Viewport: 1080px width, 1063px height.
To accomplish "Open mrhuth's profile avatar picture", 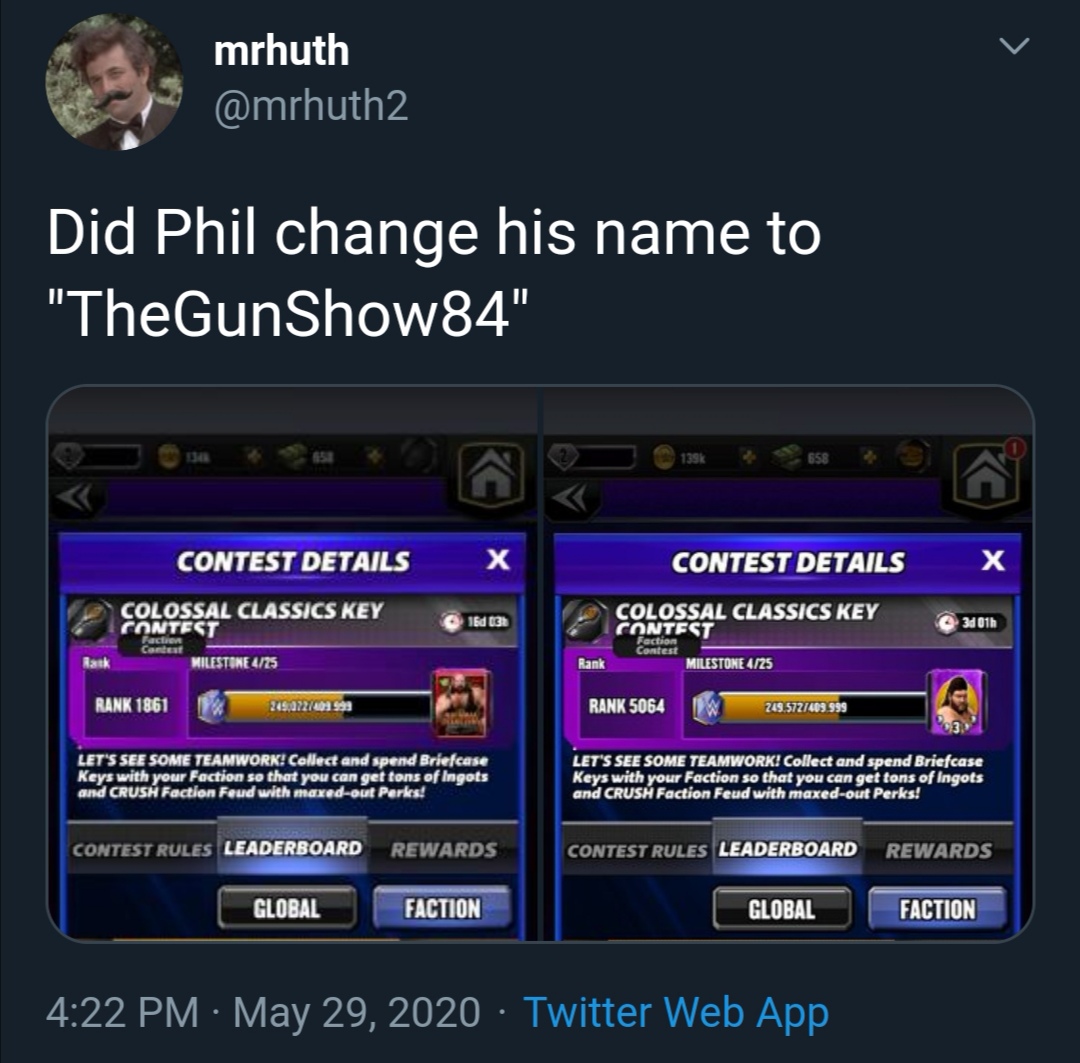I will pos(114,82).
